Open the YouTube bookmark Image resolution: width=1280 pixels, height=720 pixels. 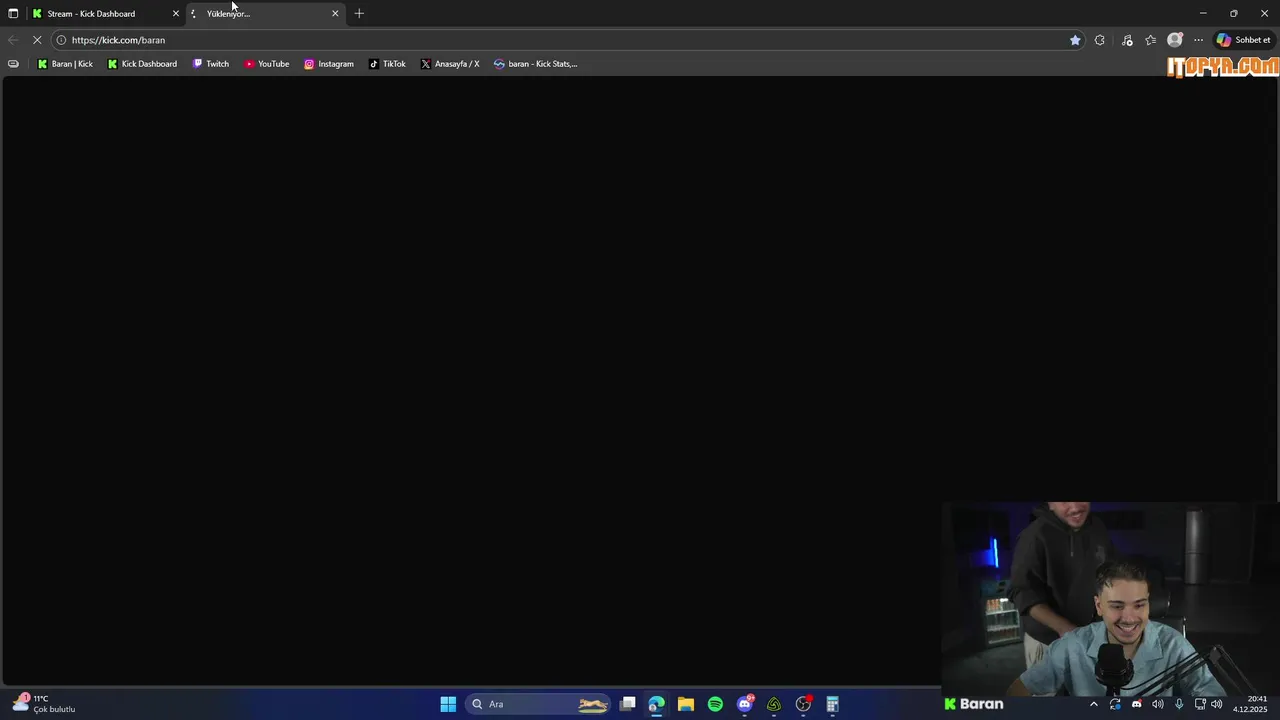pos(267,64)
